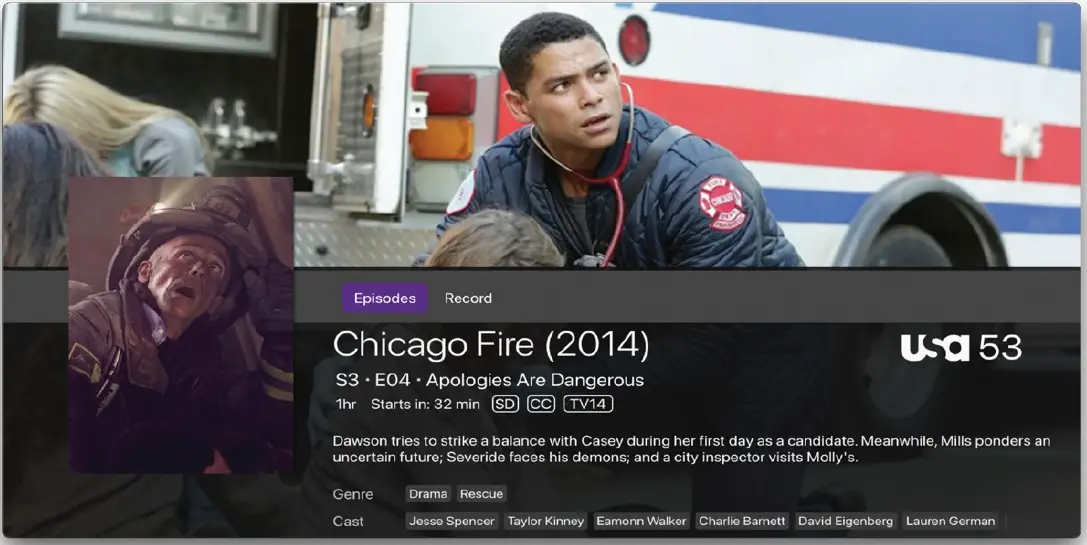Open cast member Lauren German
The width and height of the screenshot is (1087, 545).
point(950,521)
